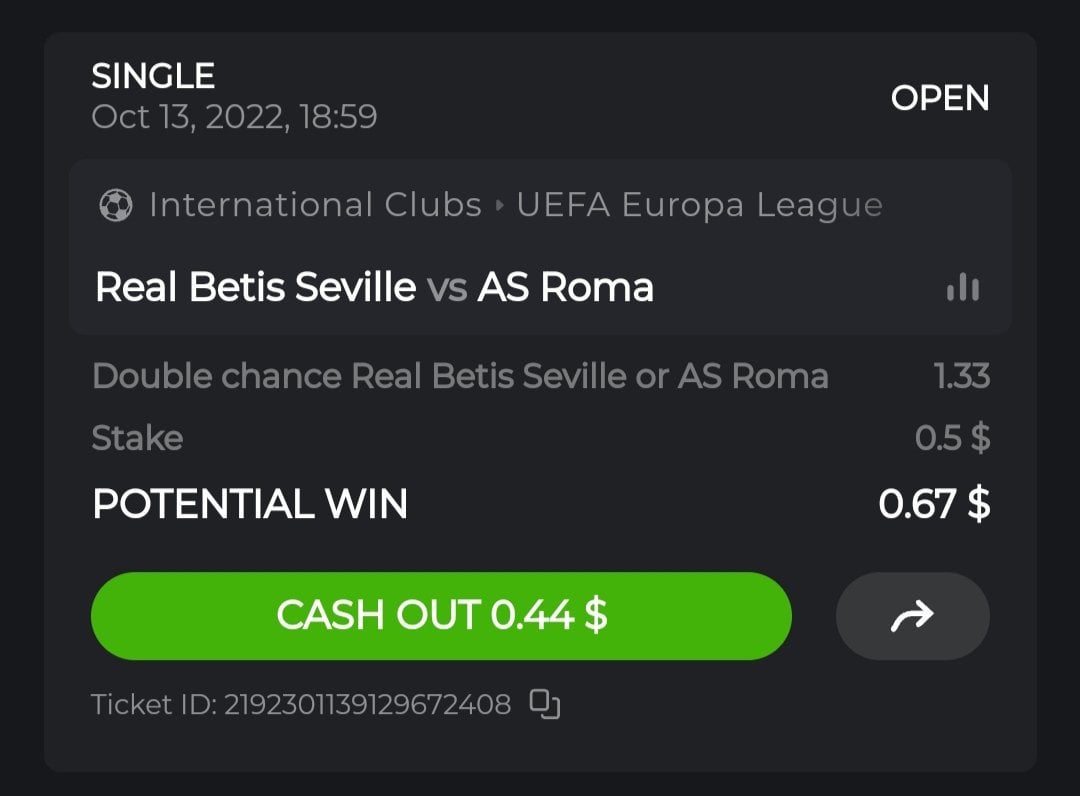Click the Stake label
This screenshot has height=796, width=1080.
137,438
